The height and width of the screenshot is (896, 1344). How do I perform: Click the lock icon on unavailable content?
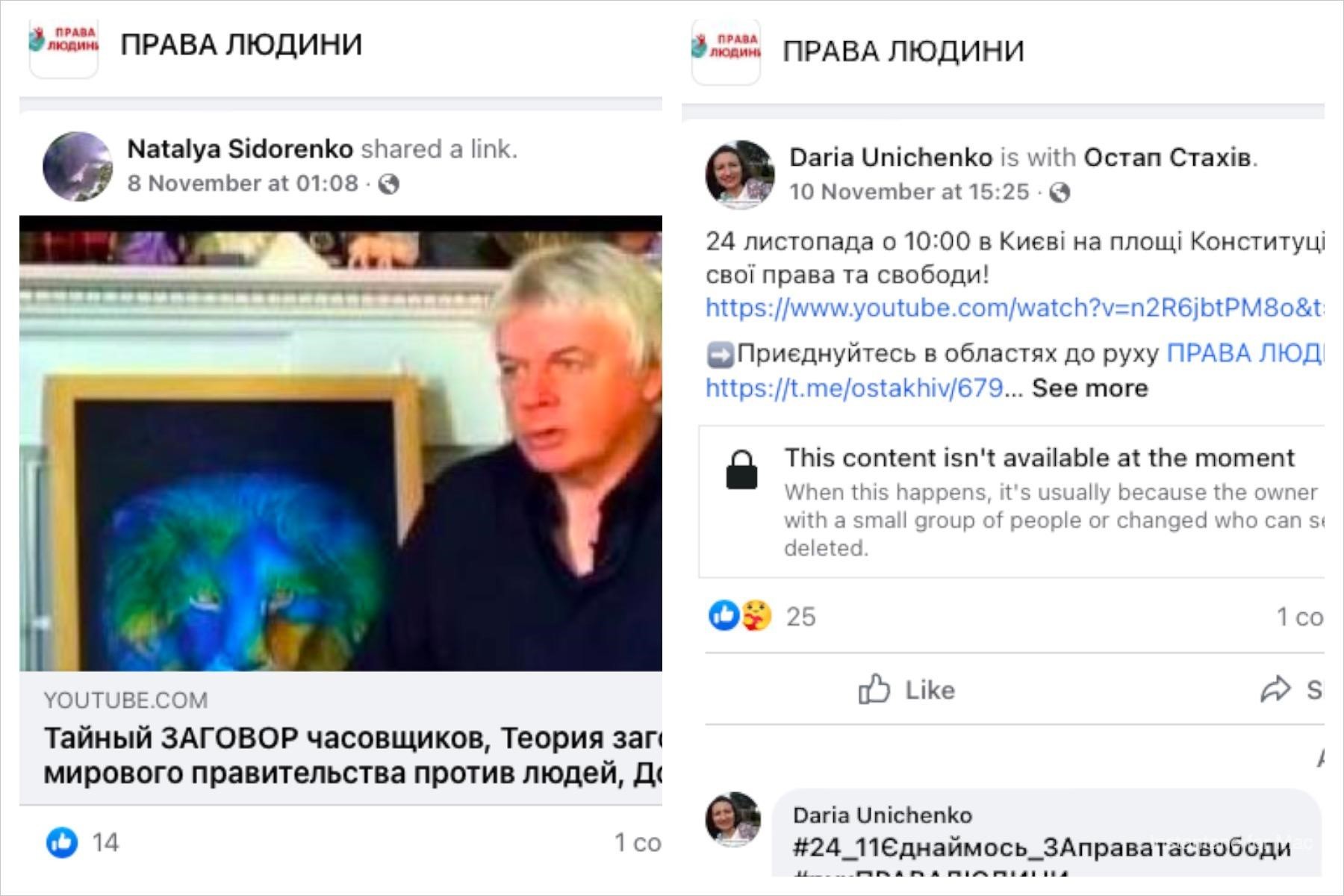coord(741,470)
